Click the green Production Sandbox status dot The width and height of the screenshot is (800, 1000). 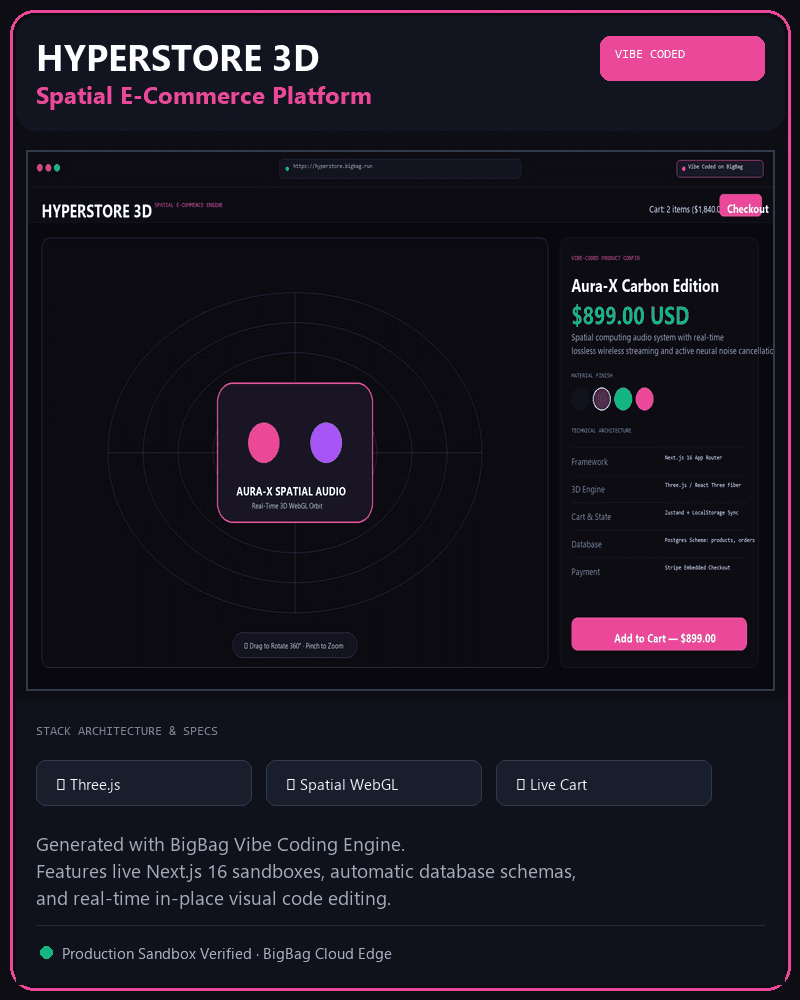tap(46, 953)
